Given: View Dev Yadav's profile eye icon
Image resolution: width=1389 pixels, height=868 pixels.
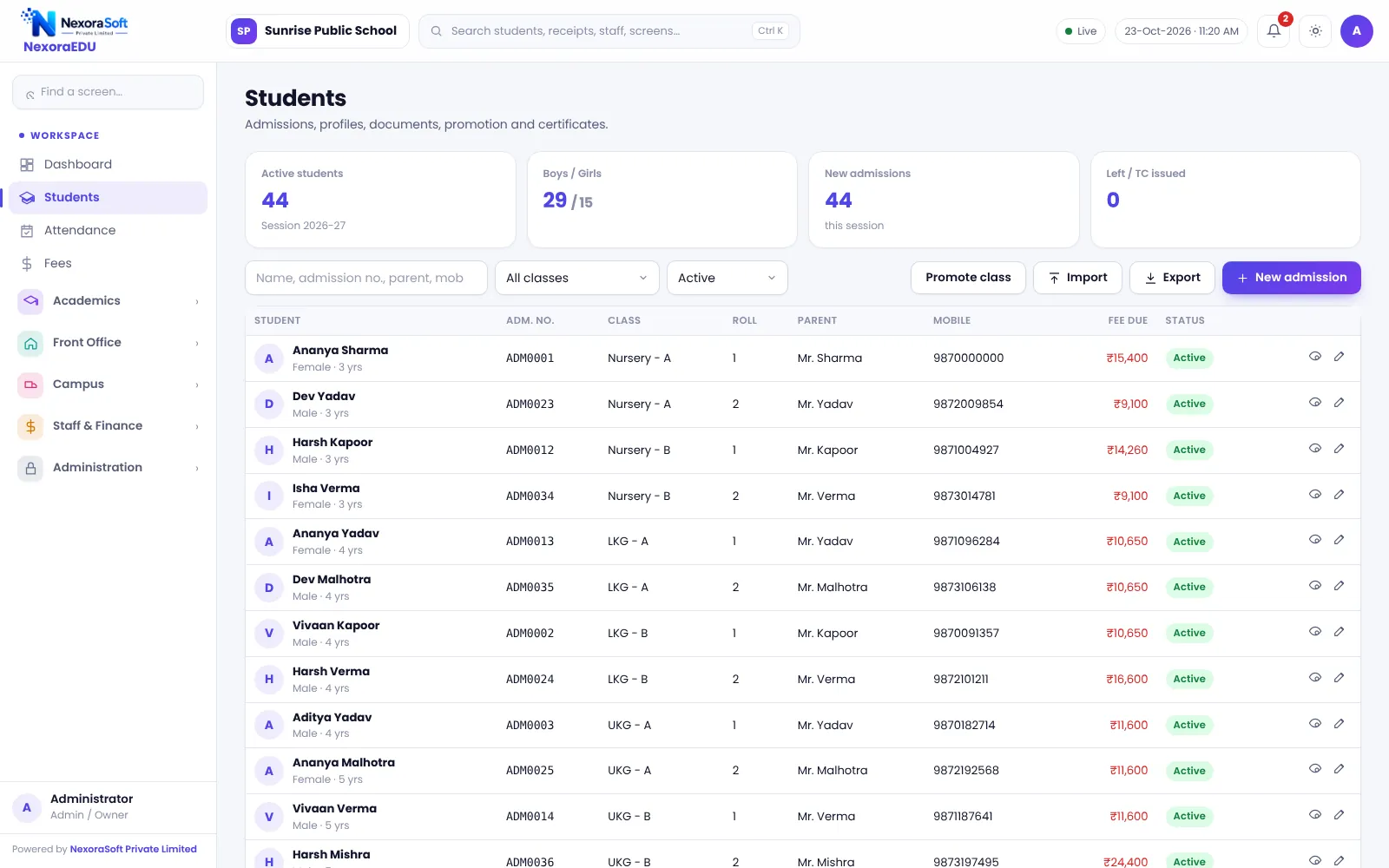Looking at the screenshot, I should click(x=1315, y=403).
